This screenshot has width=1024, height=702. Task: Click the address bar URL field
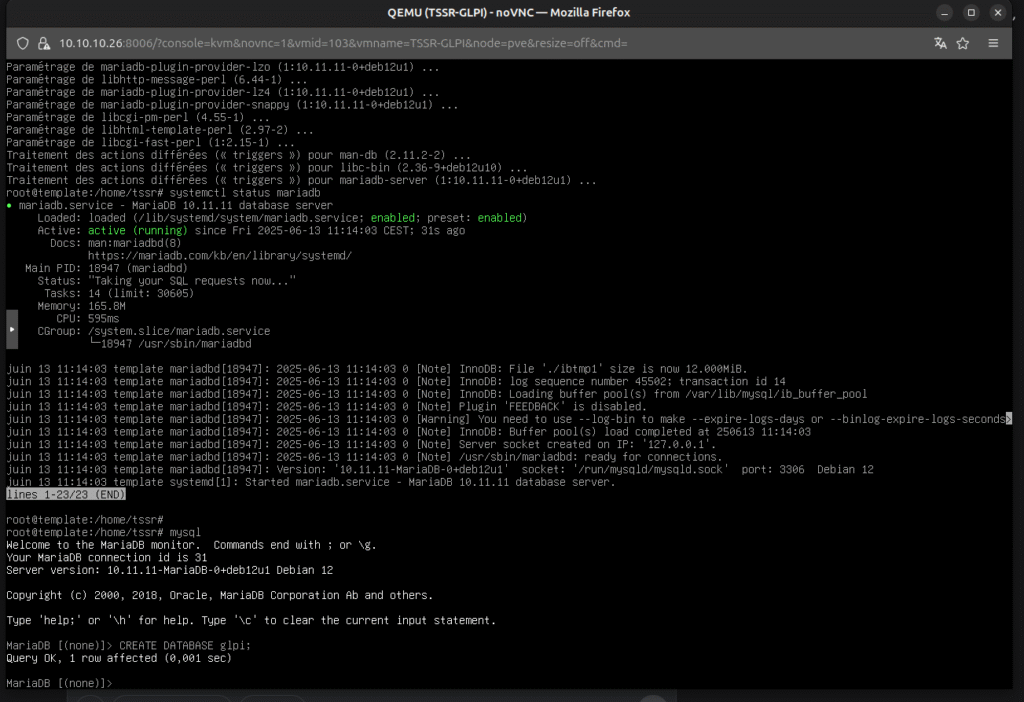pos(400,43)
